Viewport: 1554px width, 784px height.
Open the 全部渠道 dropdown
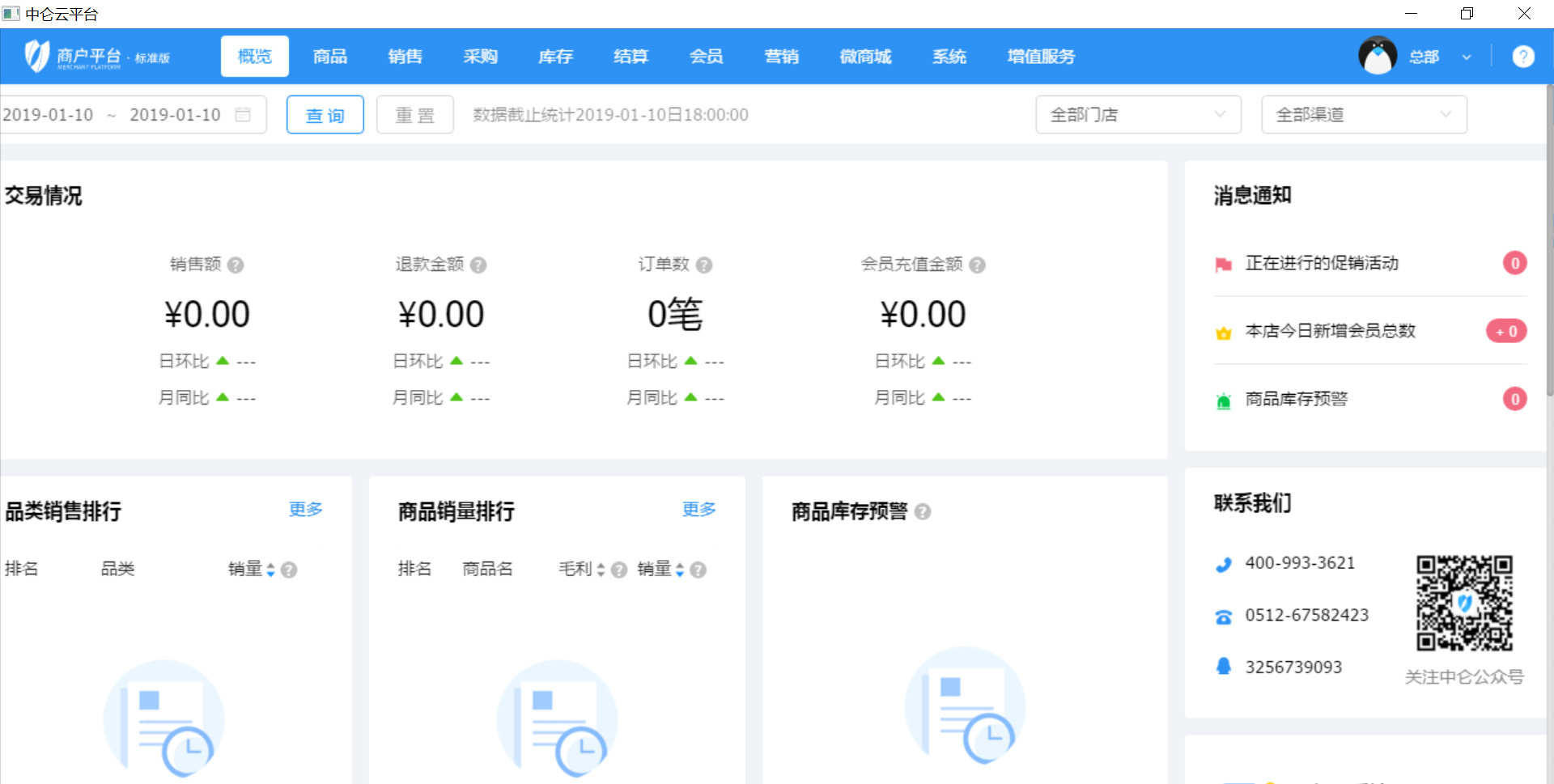[1364, 114]
